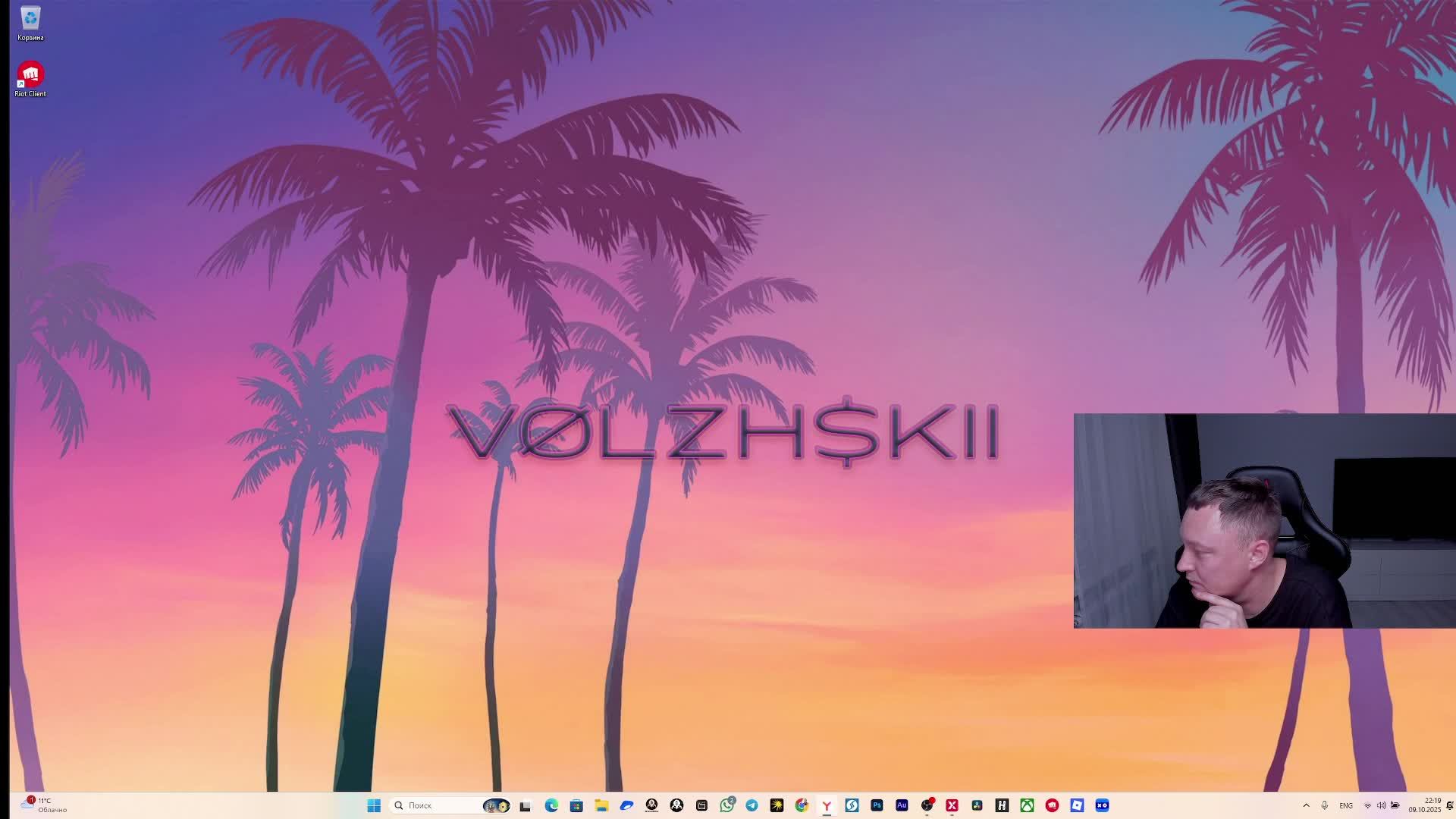Open the Xbox app in the taskbar

pyautogui.click(x=1027, y=805)
